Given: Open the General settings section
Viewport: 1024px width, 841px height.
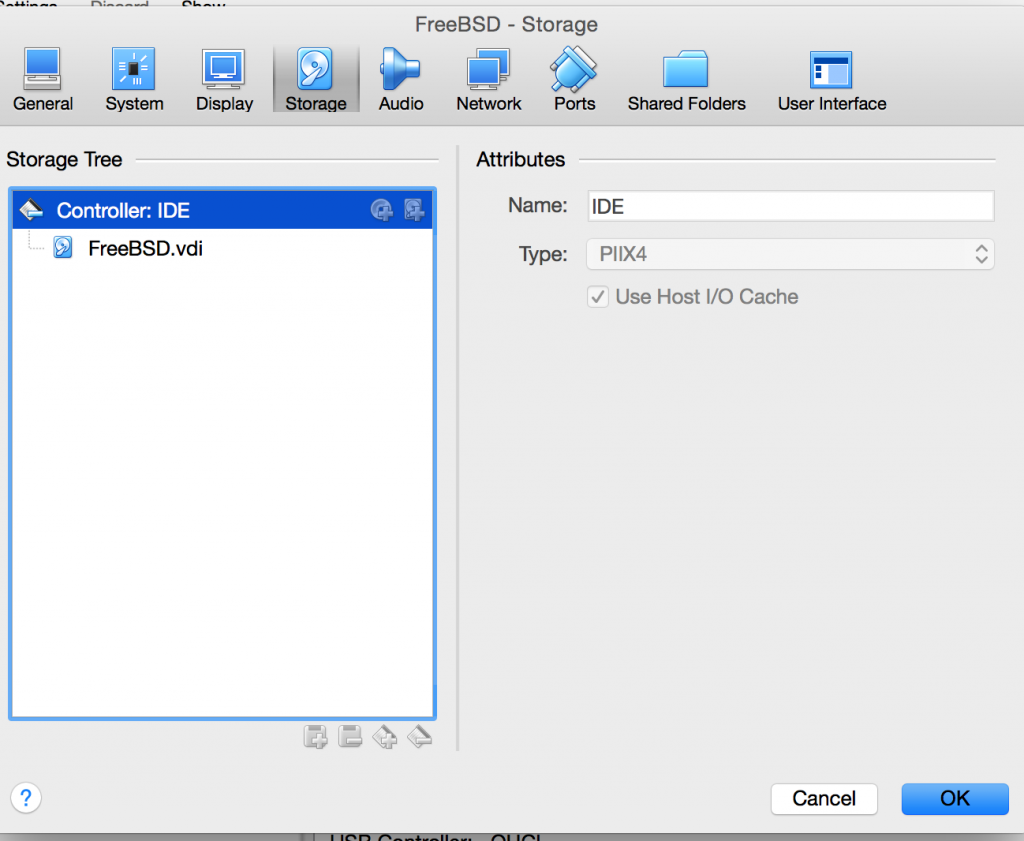Looking at the screenshot, I should [43, 80].
